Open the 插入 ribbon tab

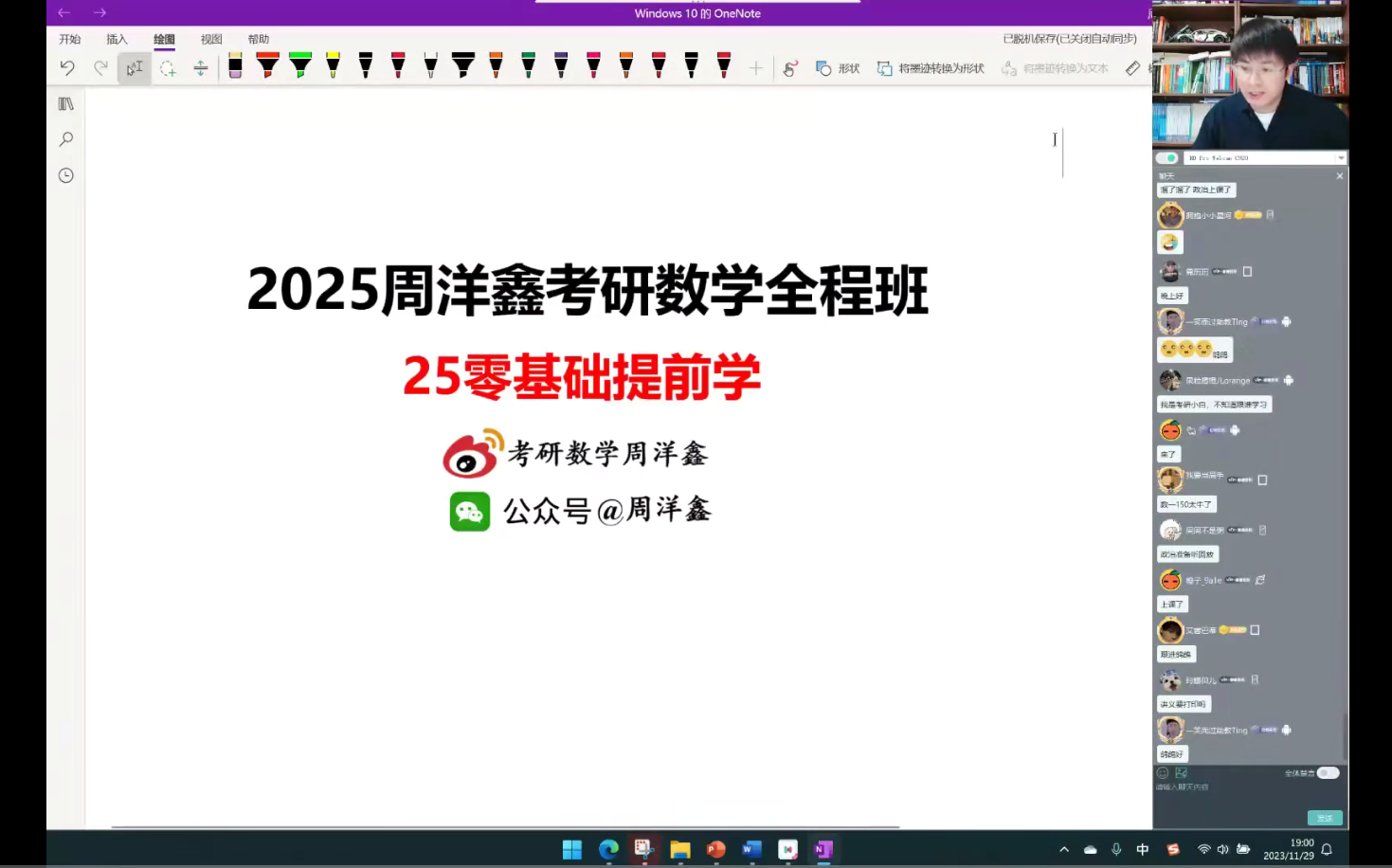[117, 39]
